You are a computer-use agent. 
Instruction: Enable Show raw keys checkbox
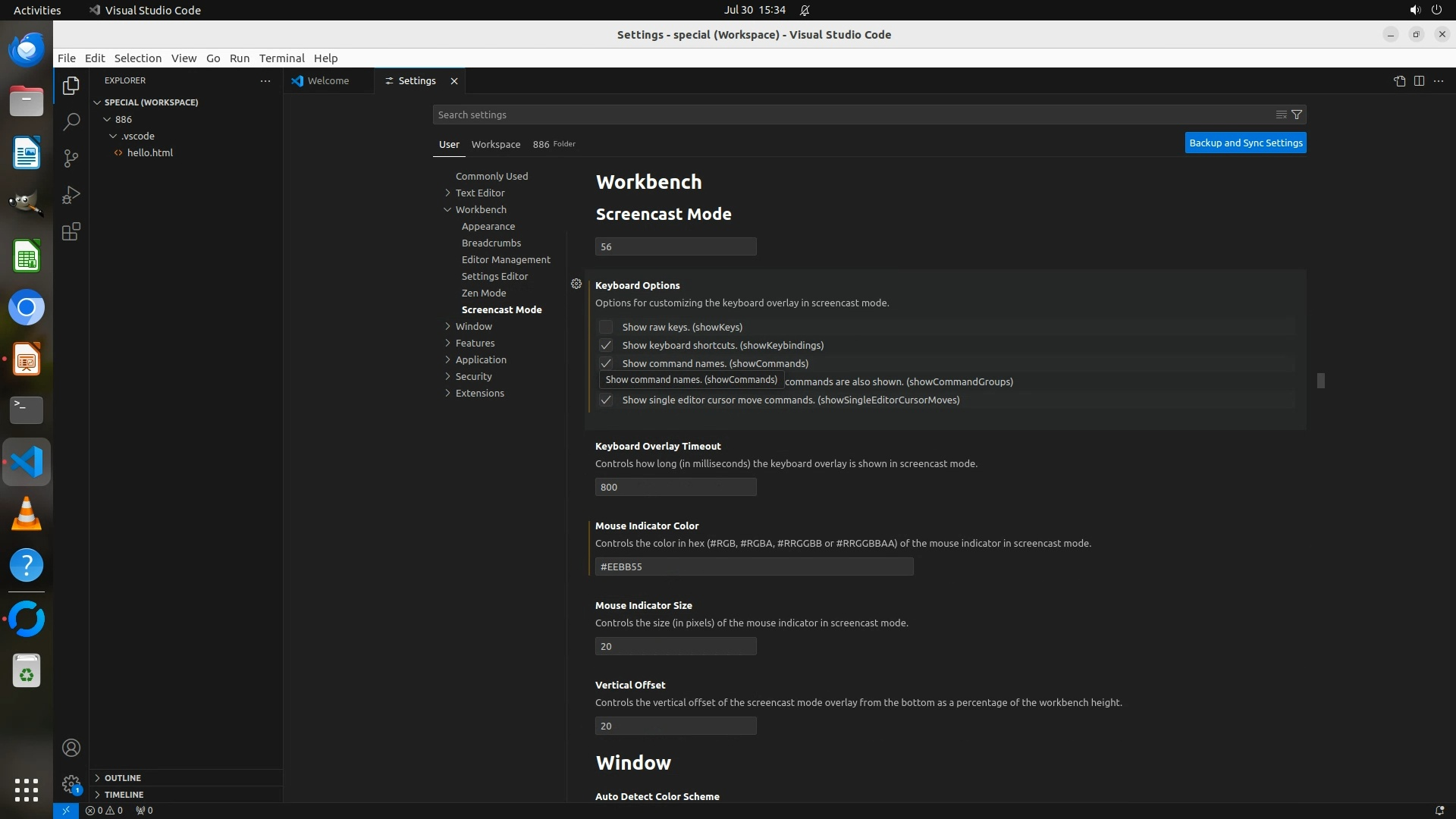coord(605,327)
